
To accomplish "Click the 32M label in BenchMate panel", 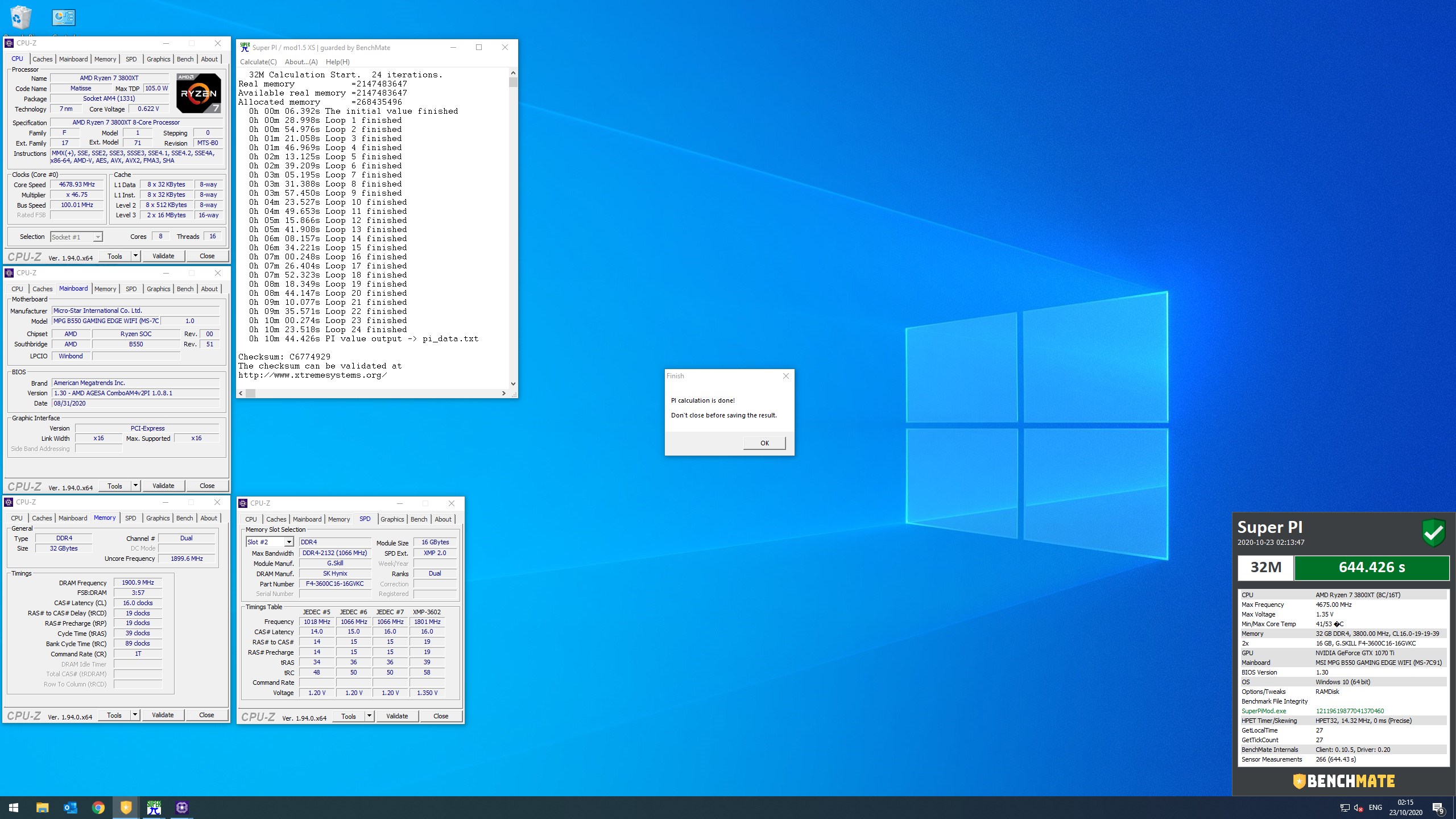I will click(1266, 568).
